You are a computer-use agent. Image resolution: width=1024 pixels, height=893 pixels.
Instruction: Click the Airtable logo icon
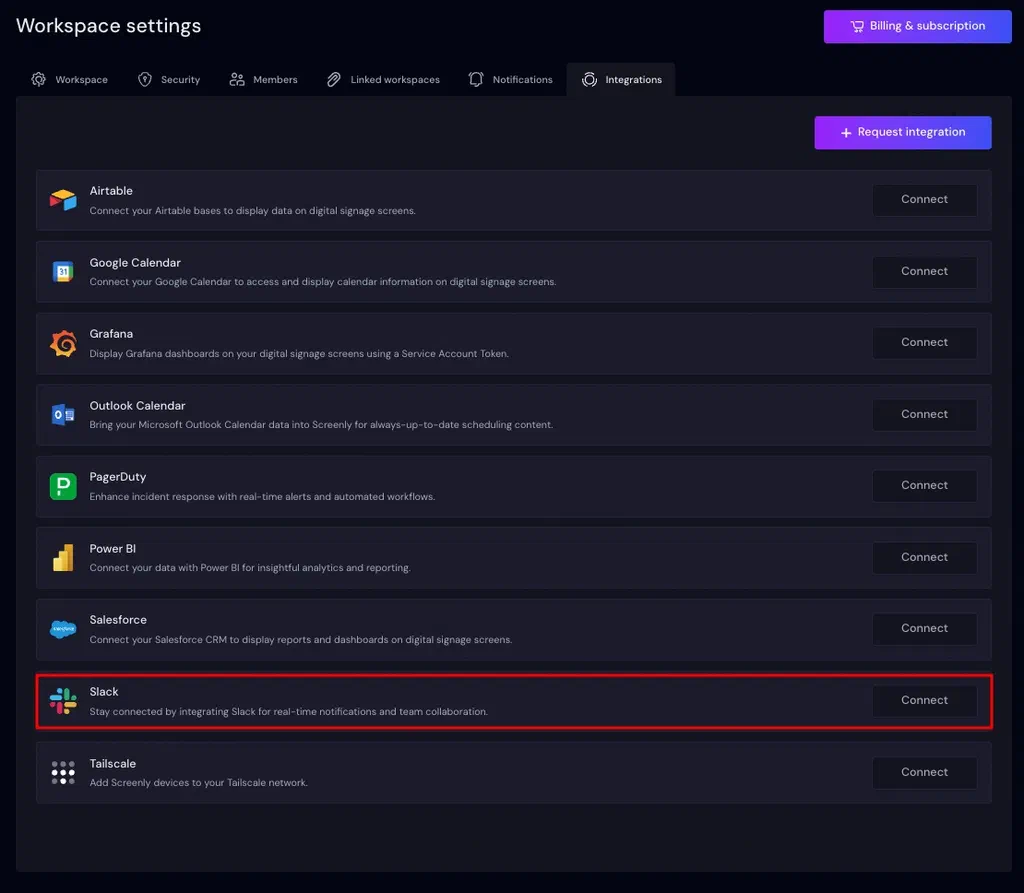click(63, 200)
